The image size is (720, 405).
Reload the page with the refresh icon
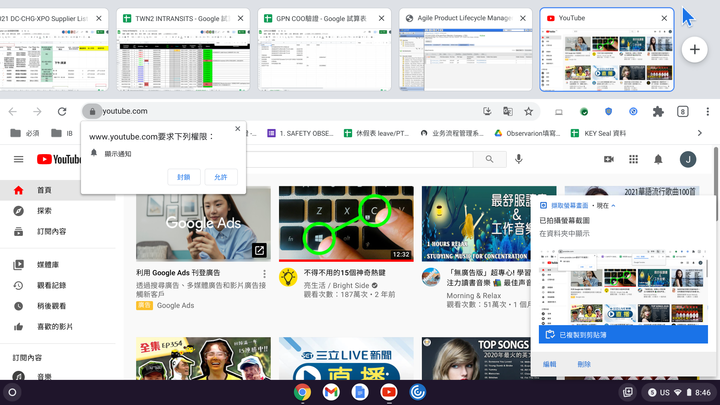pyautogui.click(x=62, y=111)
